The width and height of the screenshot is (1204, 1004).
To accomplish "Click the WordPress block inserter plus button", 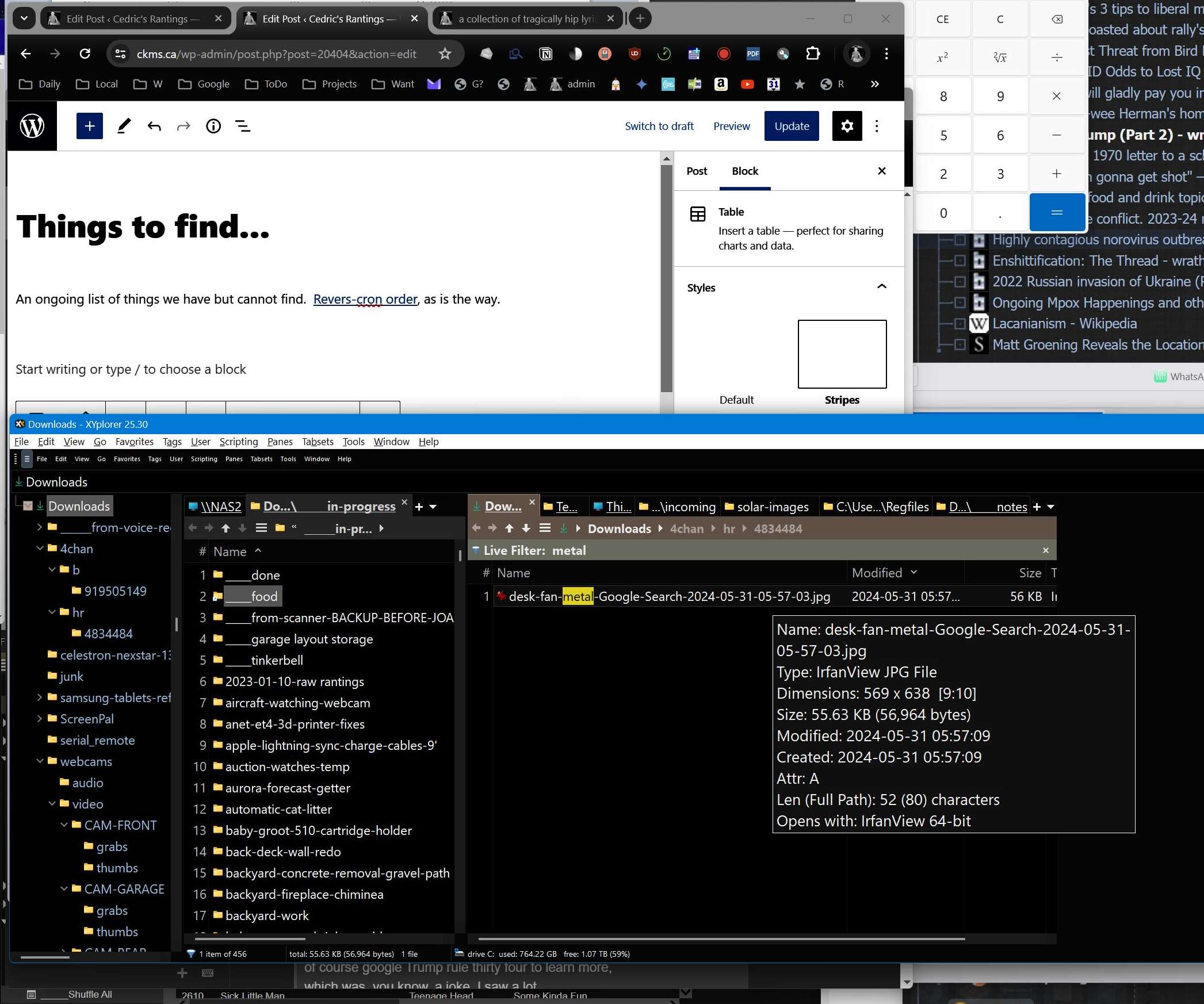I will coord(90,126).
